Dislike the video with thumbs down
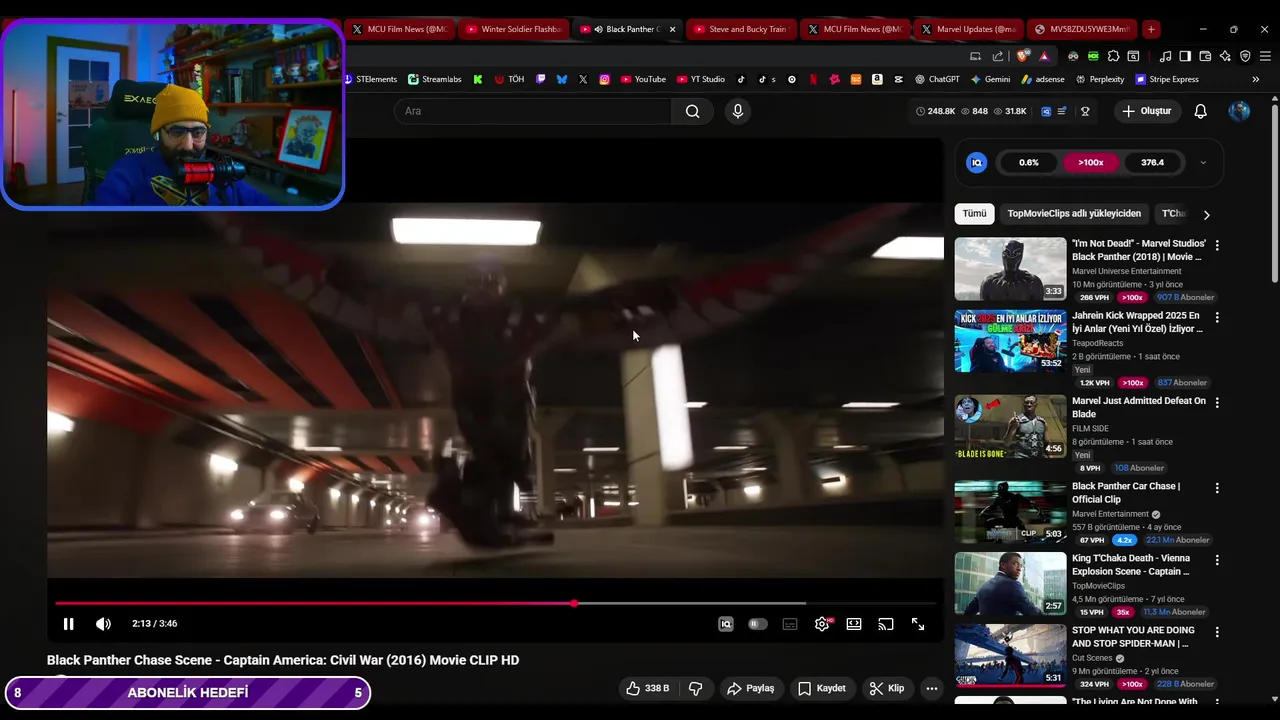1280x720 pixels. (x=696, y=688)
